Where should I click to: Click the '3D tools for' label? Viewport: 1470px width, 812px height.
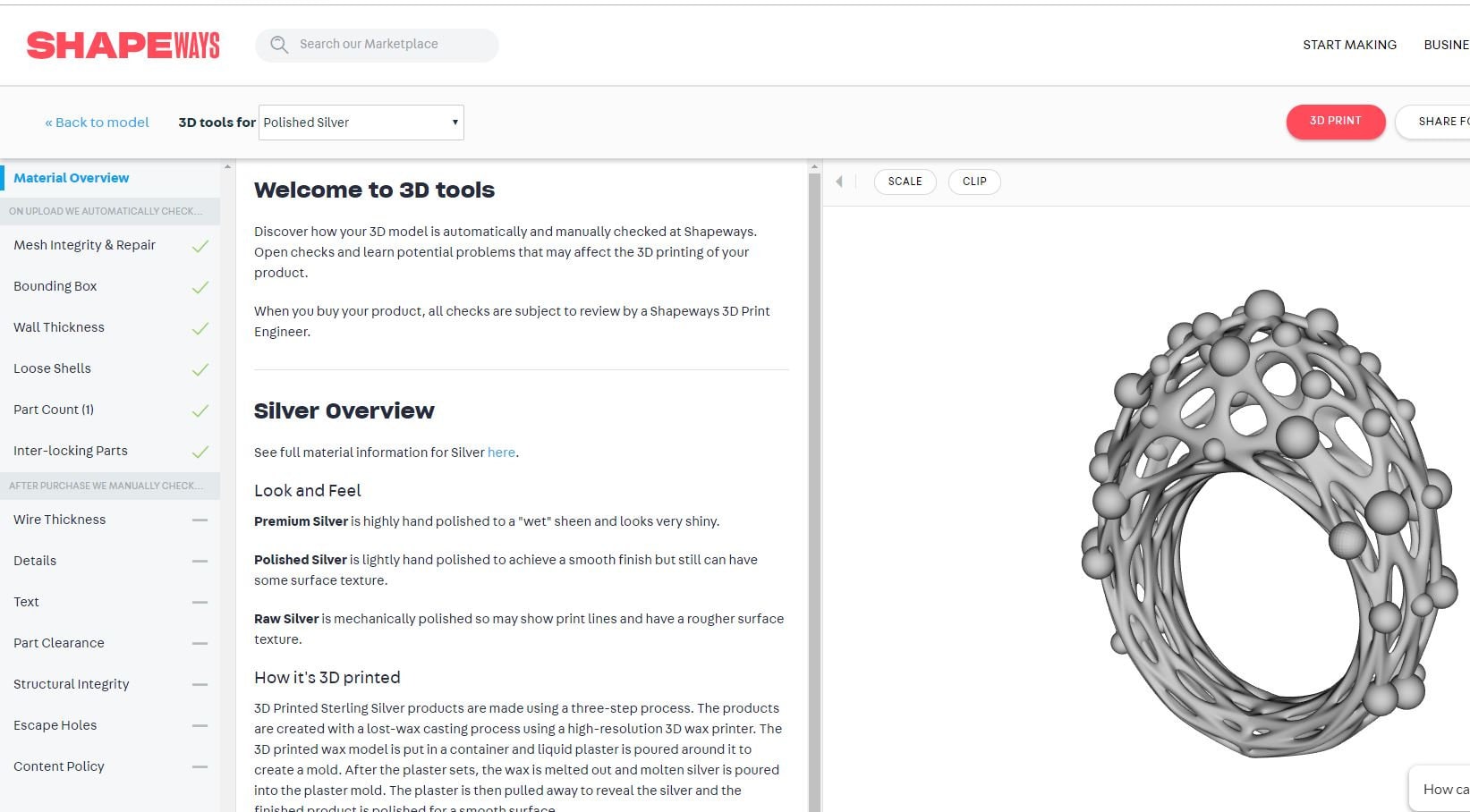point(217,123)
